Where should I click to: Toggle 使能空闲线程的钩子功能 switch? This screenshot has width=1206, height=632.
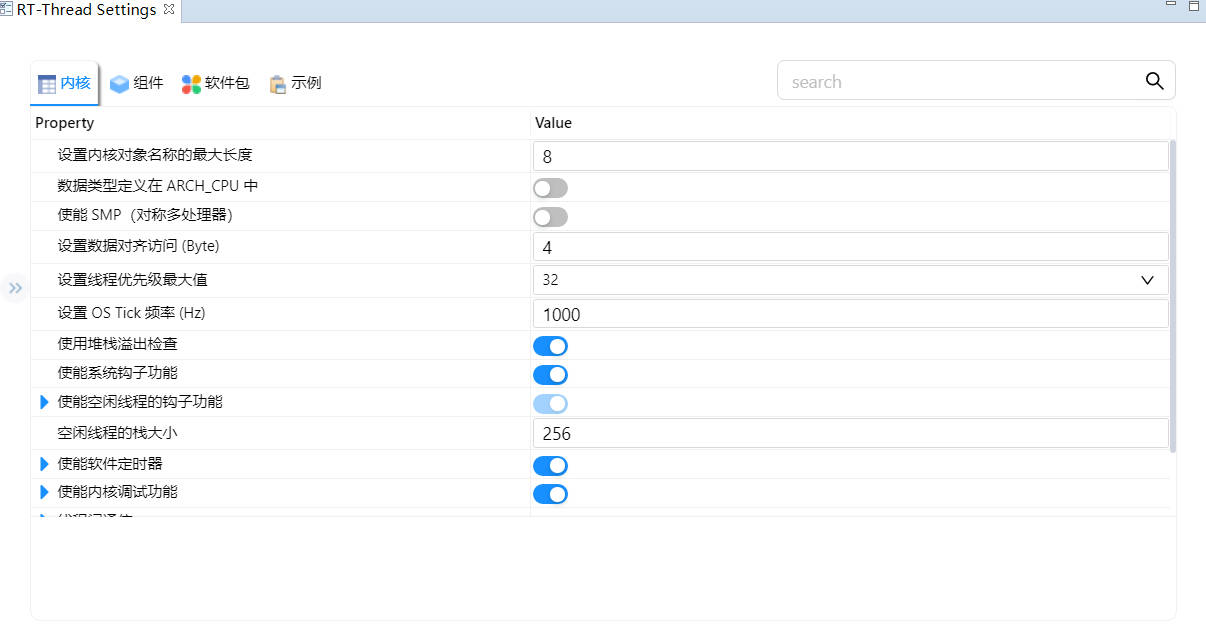tap(550, 403)
